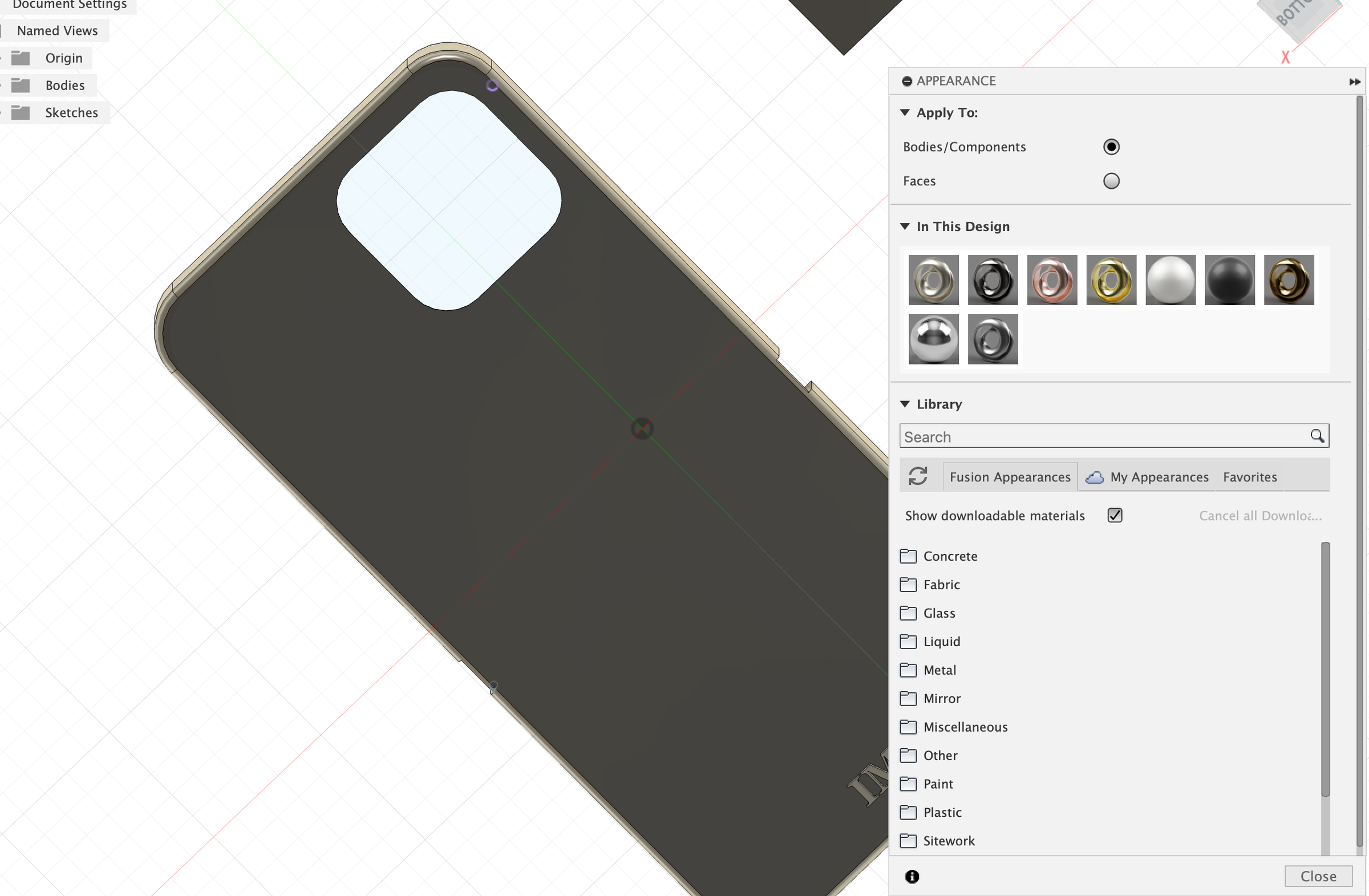Select the Faces radio button

tap(1111, 181)
